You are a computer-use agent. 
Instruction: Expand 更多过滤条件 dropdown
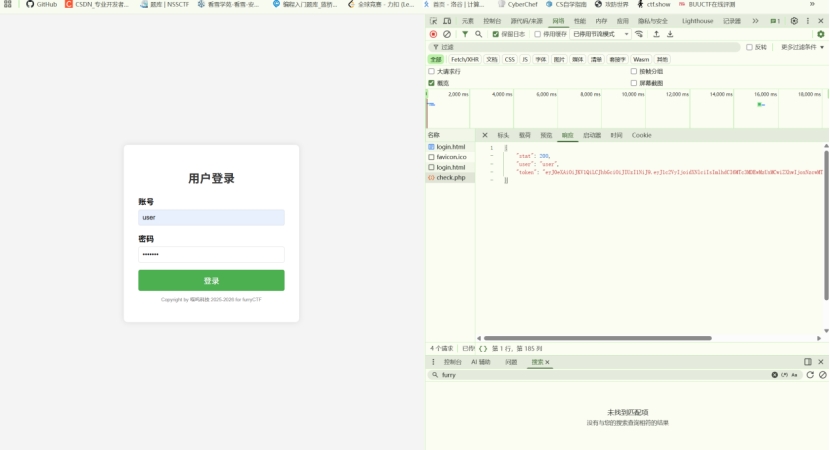(802, 47)
